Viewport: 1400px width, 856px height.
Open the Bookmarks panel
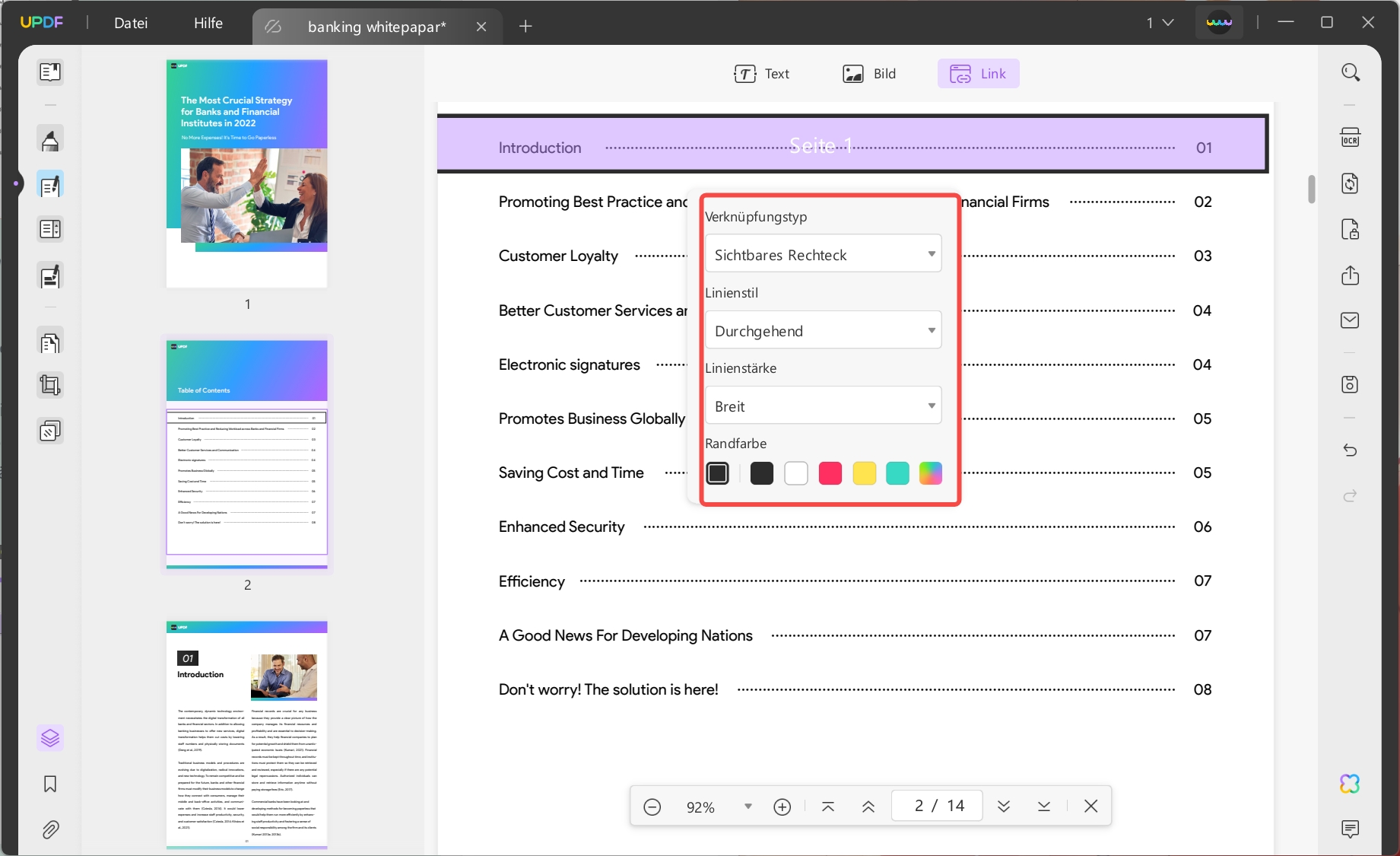(50, 784)
